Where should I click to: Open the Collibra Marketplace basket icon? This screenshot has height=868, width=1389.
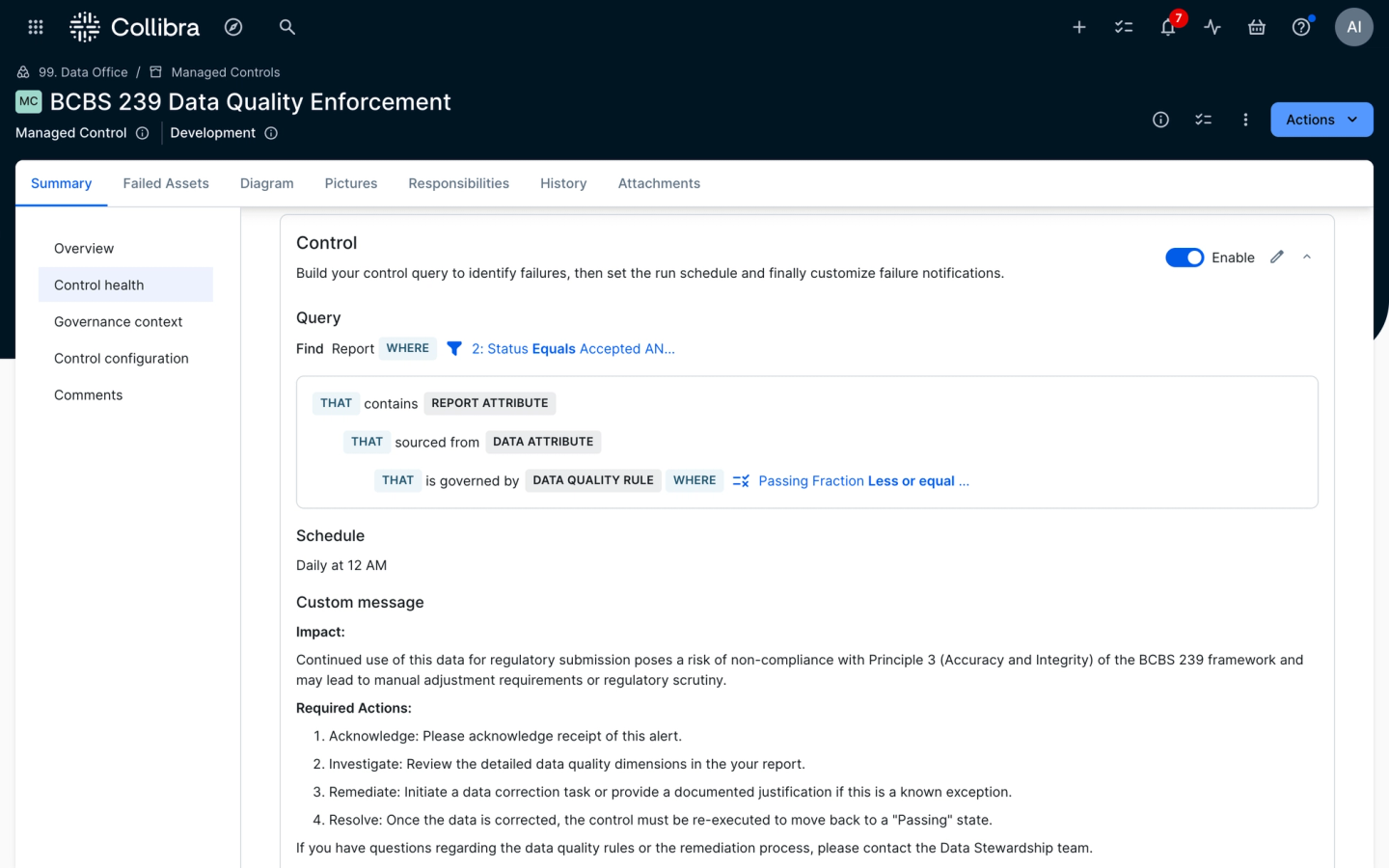pyautogui.click(x=1256, y=27)
